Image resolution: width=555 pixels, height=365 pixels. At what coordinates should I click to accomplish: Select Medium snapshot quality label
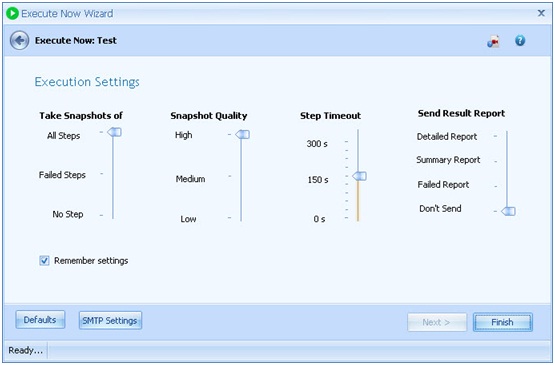pos(190,179)
